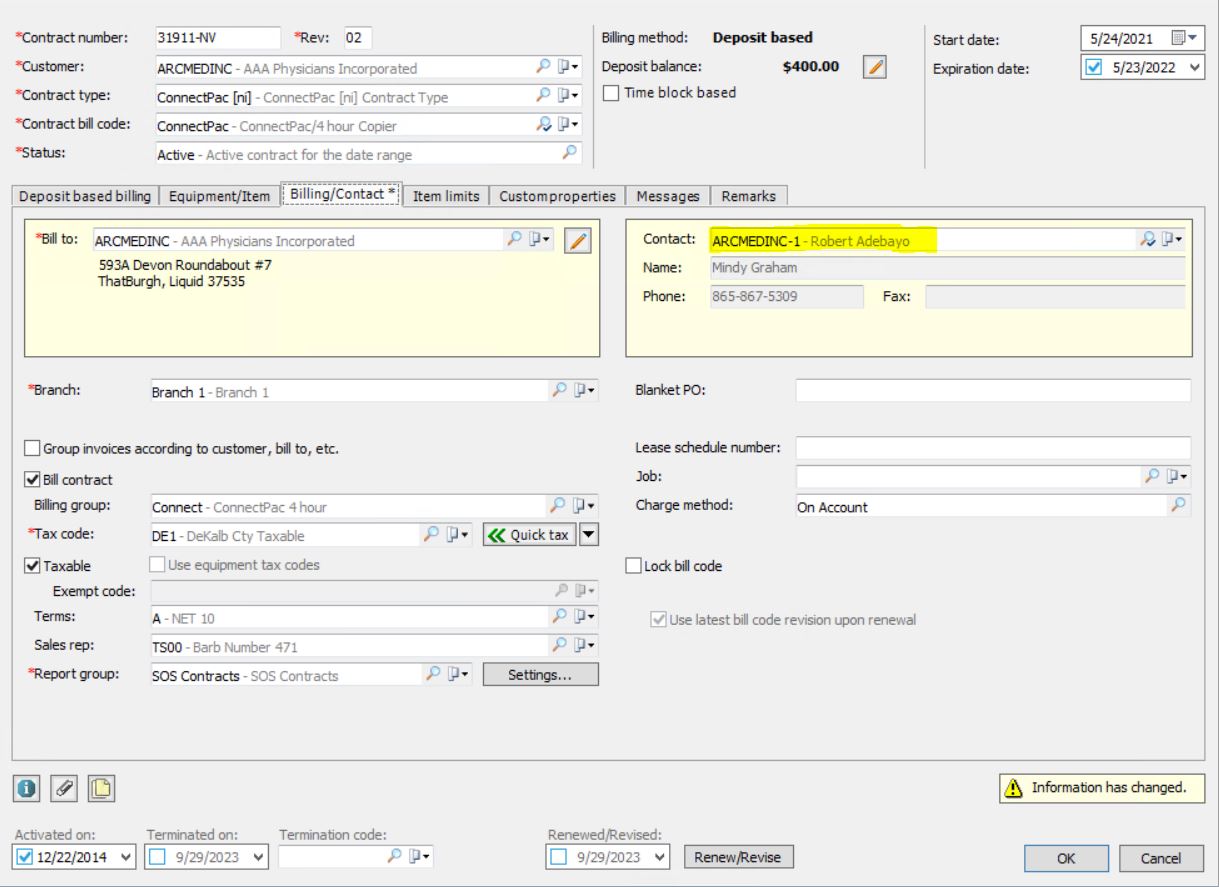Open the Item limits tab

(x=446, y=196)
